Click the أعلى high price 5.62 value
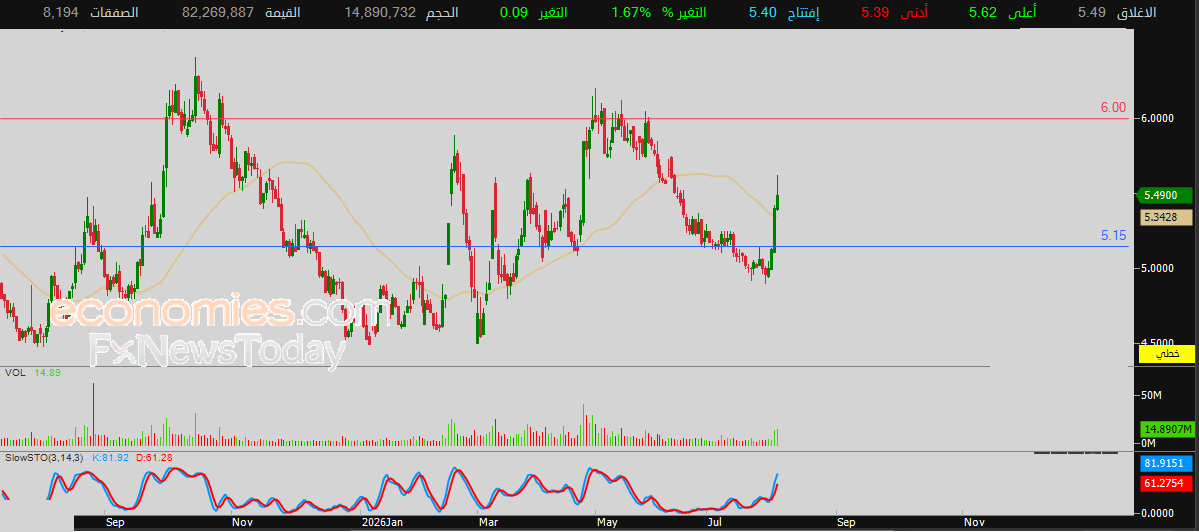The width and height of the screenshot is (1199, 532). pyautogui.click(x=983, y=12)
